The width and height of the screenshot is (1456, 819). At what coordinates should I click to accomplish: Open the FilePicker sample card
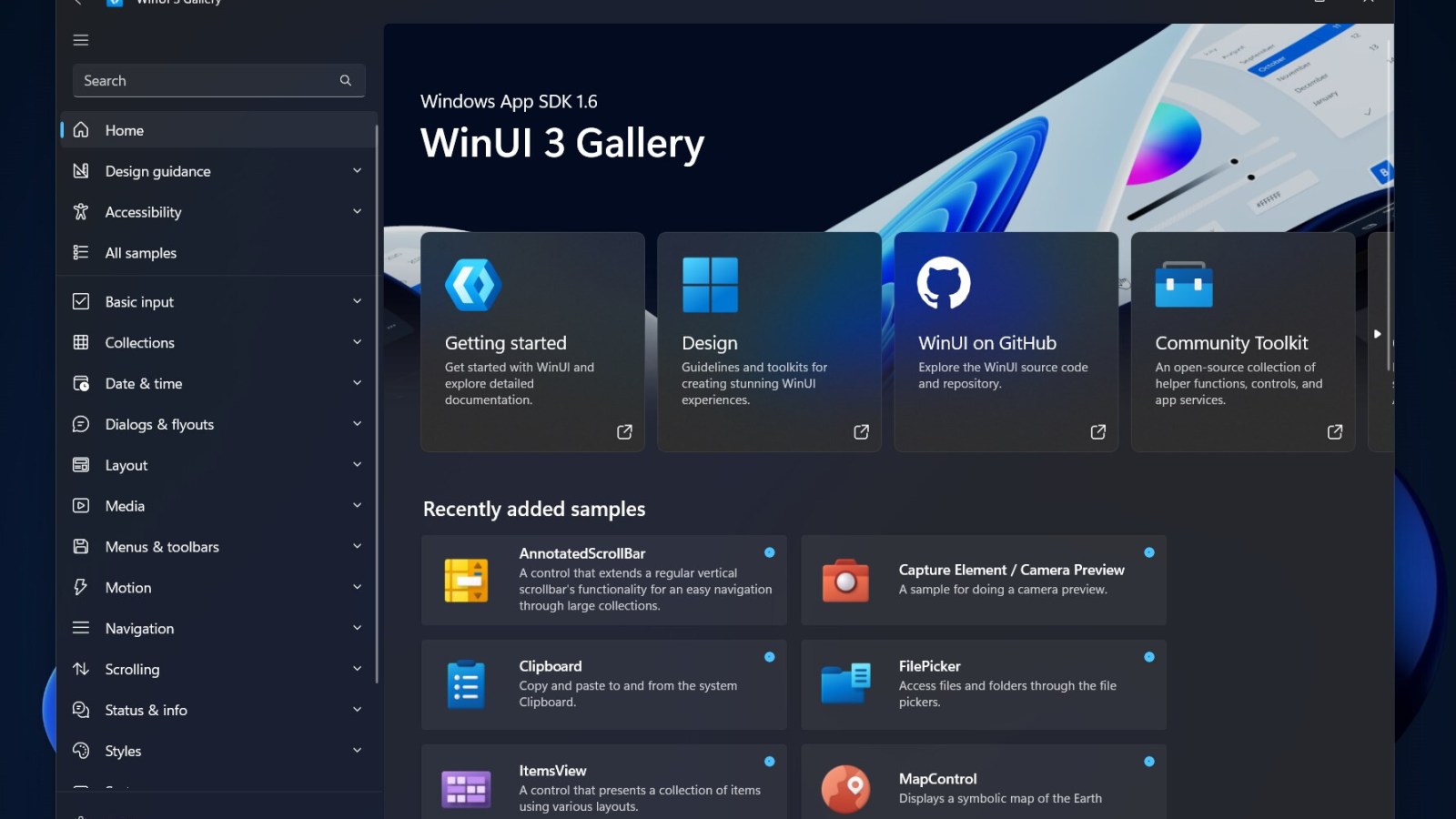click(983, 684)
